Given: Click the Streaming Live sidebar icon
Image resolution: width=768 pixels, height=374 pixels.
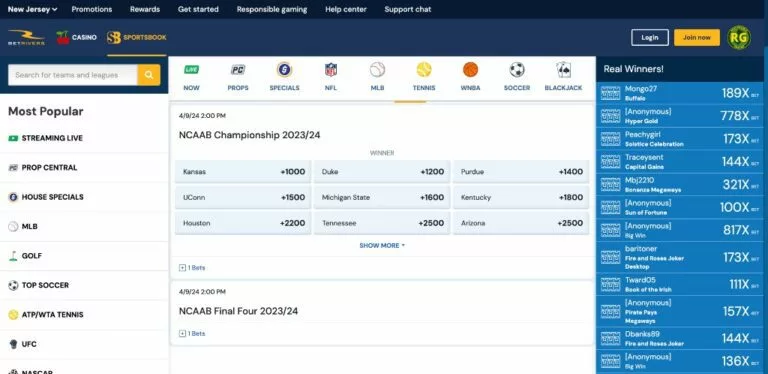Looking at the screenshot, I should [13, 138].
